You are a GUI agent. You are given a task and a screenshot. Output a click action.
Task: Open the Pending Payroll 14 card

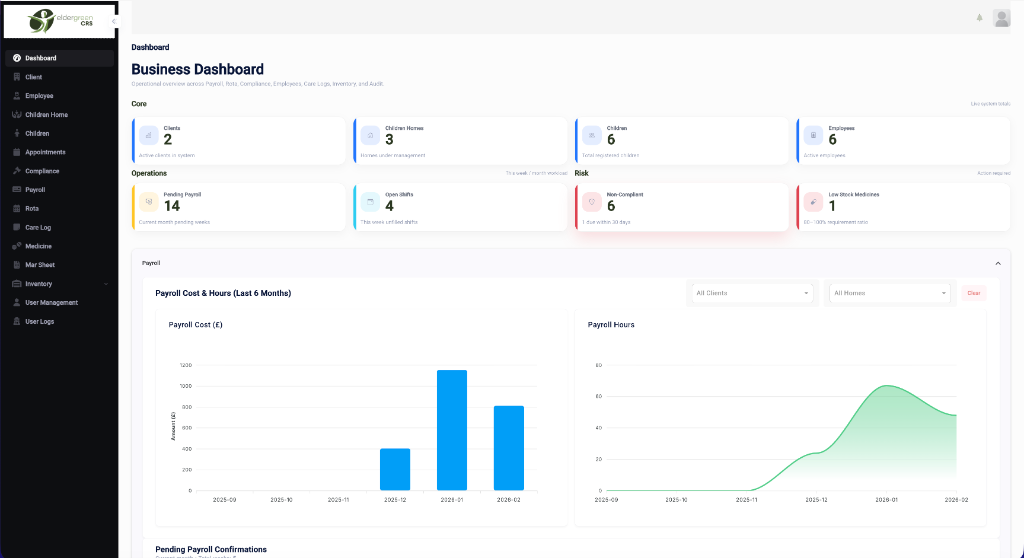[x=238, y=207]
